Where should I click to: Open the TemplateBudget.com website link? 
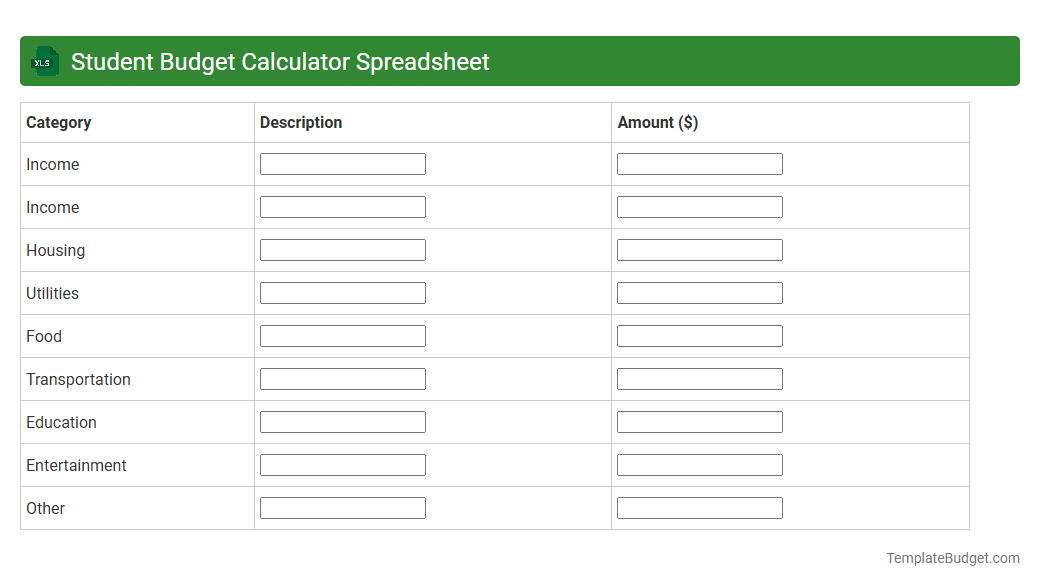click(952, 556)
